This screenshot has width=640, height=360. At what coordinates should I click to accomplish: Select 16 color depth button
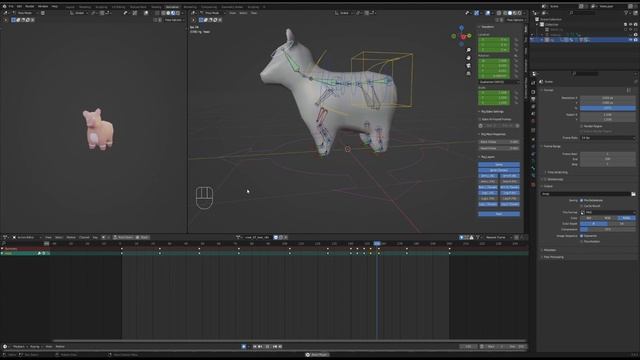[x=622, y=224]
